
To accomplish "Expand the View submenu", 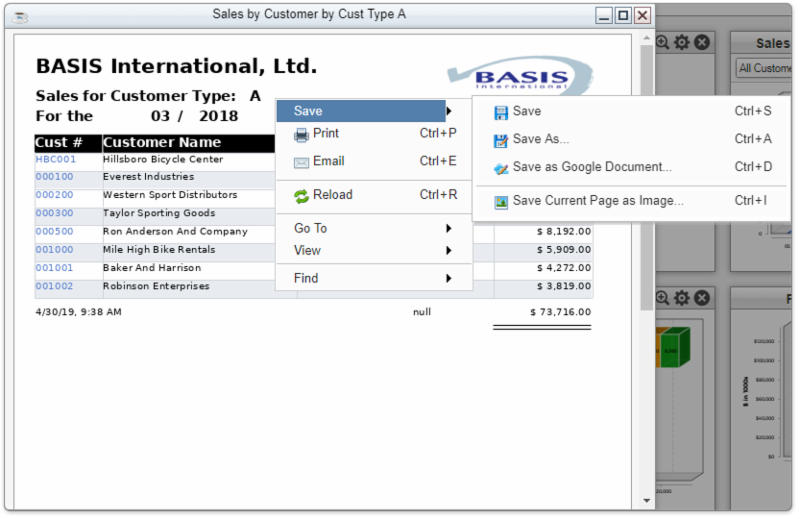I will 373,250.
